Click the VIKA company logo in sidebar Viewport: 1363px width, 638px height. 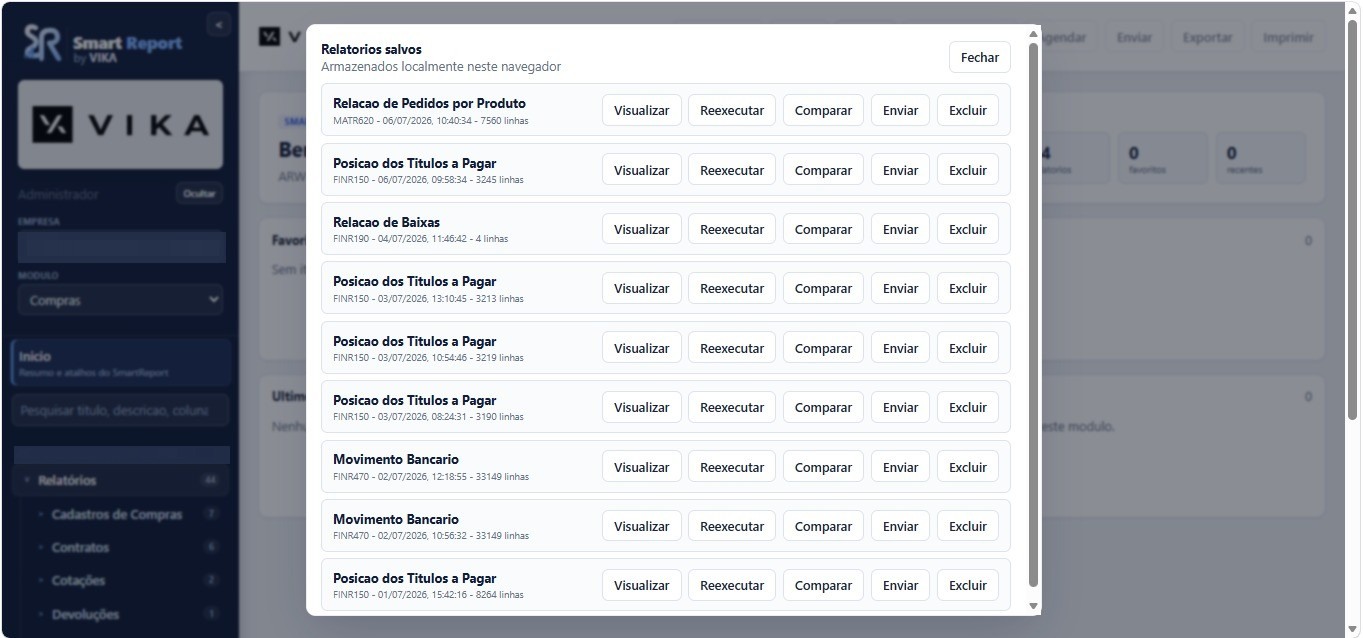point(120,124)
